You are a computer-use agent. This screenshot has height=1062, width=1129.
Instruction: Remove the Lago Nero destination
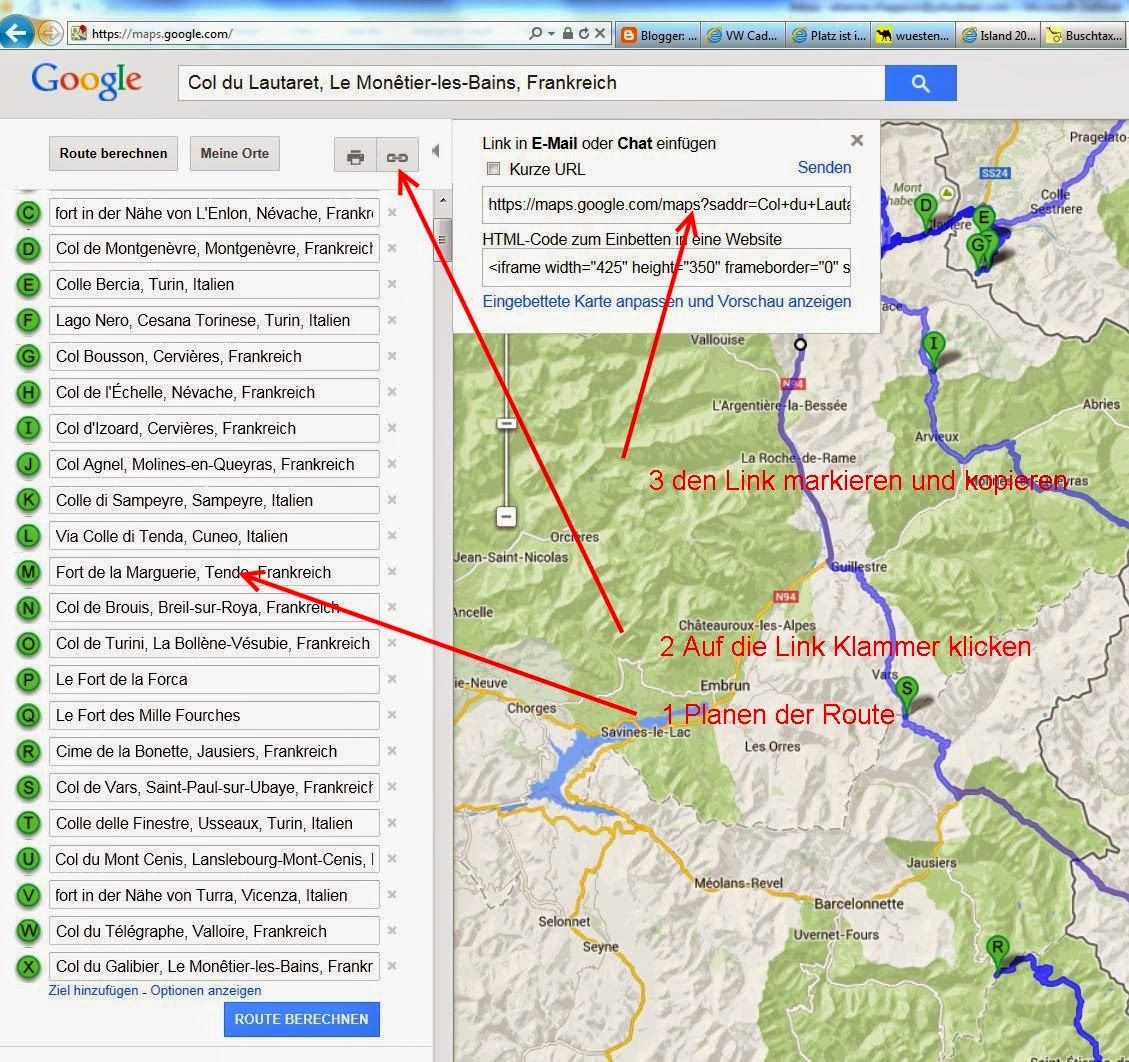392,320
